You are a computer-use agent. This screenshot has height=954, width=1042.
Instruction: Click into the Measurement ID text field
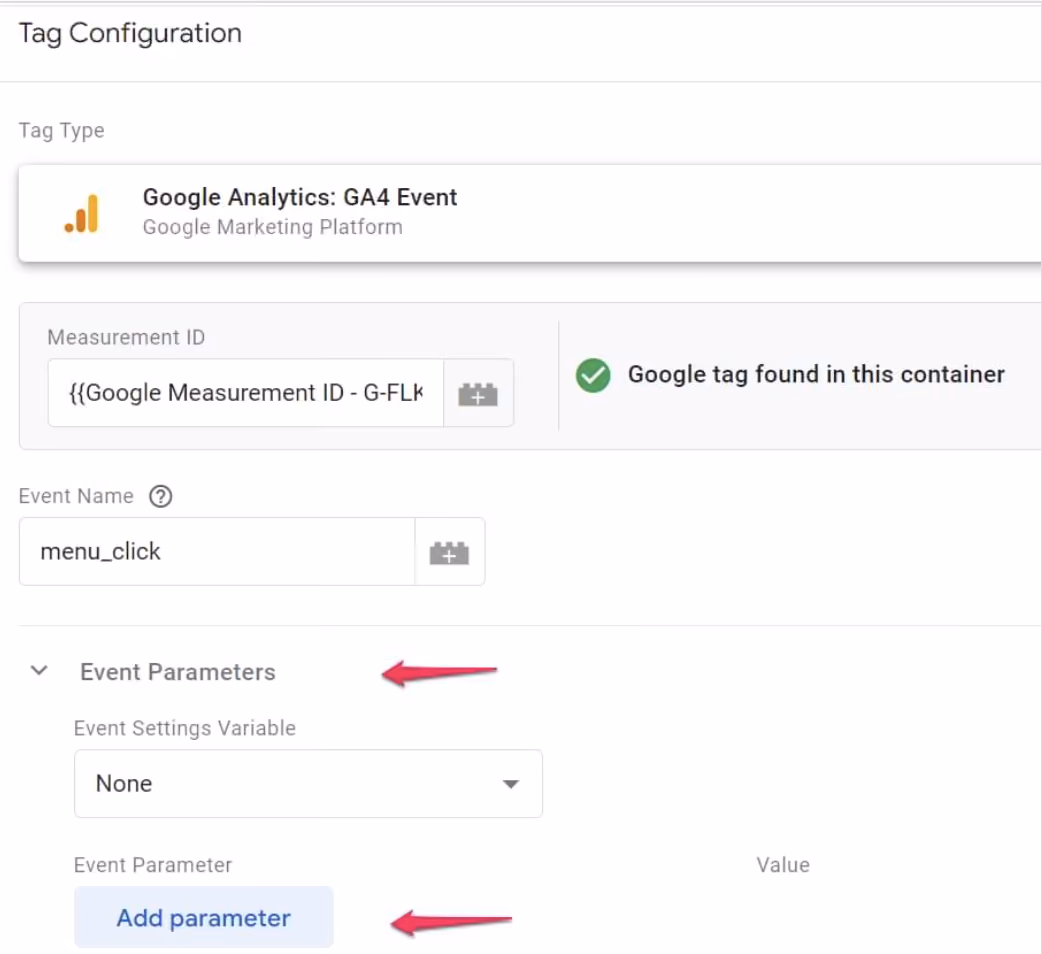click(x=246, y=393)
